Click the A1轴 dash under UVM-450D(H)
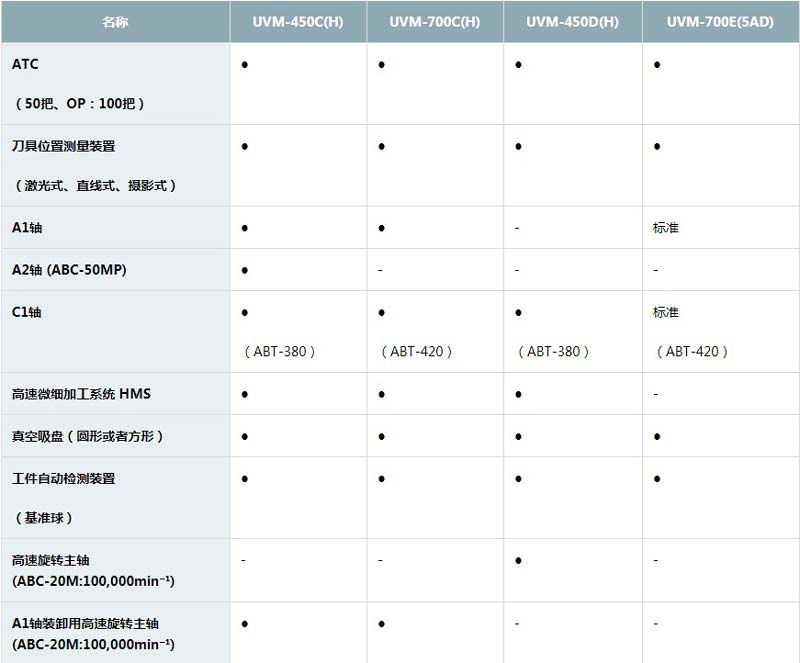Viewport: 800px width, 663px height. coord(517,228)
